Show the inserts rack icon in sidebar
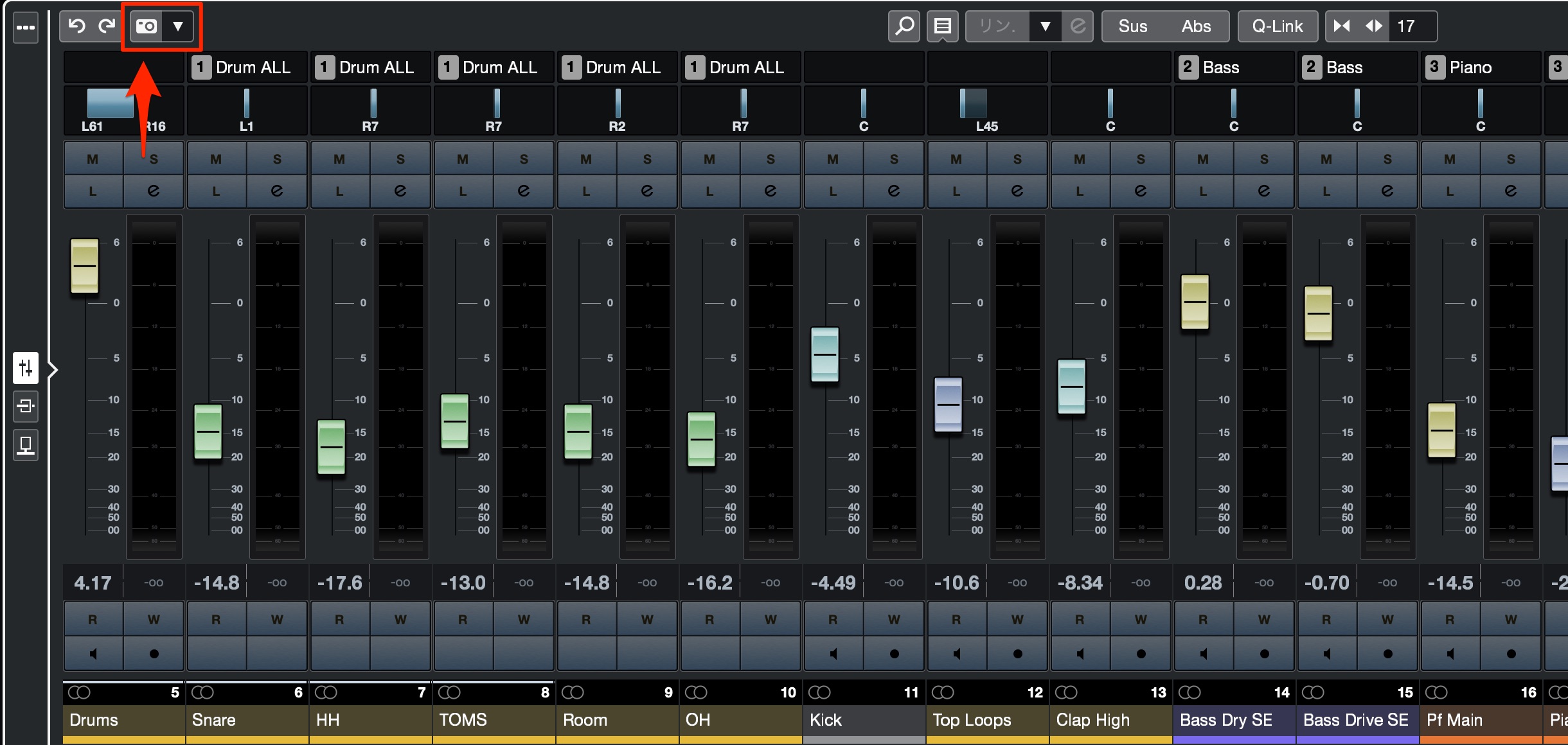 tap(26, 406)
